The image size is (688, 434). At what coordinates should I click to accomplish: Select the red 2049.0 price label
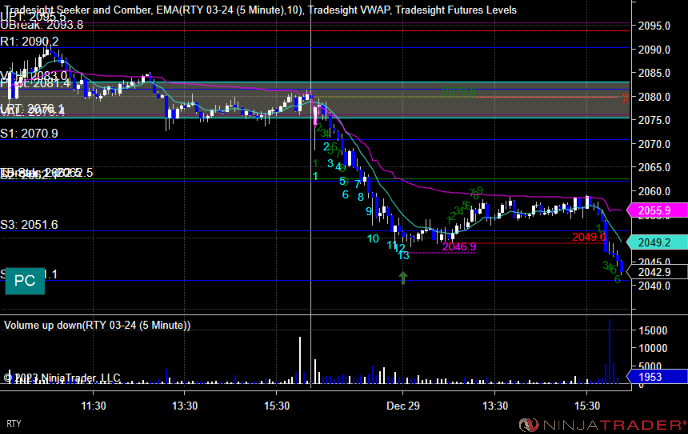(x=589, y=237)
